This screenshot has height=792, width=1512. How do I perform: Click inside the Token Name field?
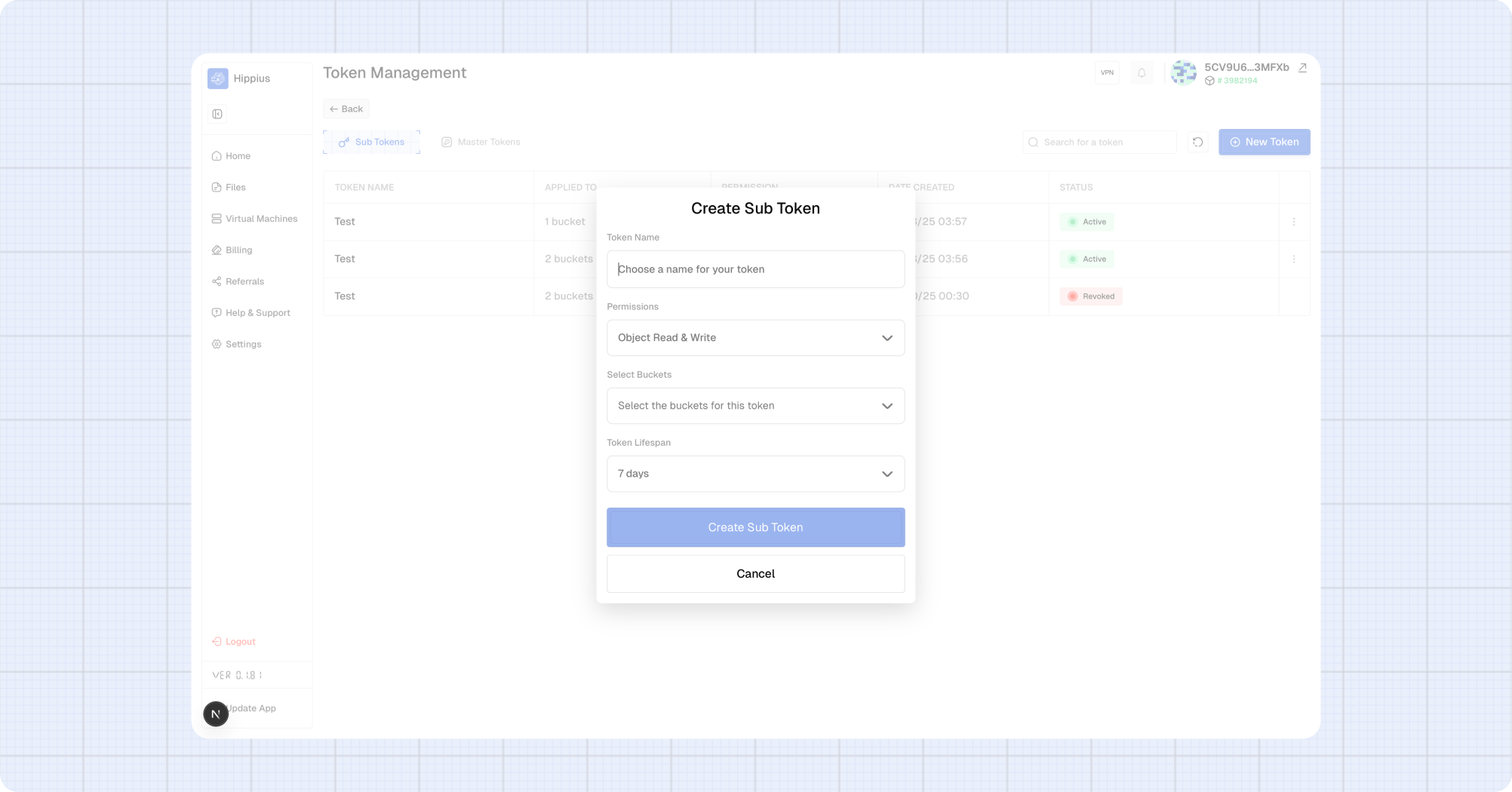(x=755, y=269)
